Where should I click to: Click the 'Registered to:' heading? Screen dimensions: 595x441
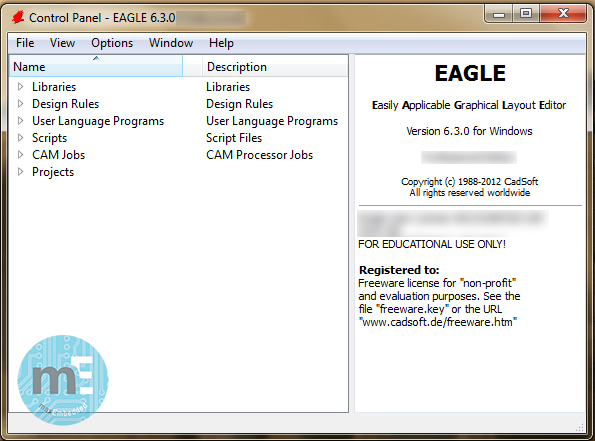click(x=399, y=270)
